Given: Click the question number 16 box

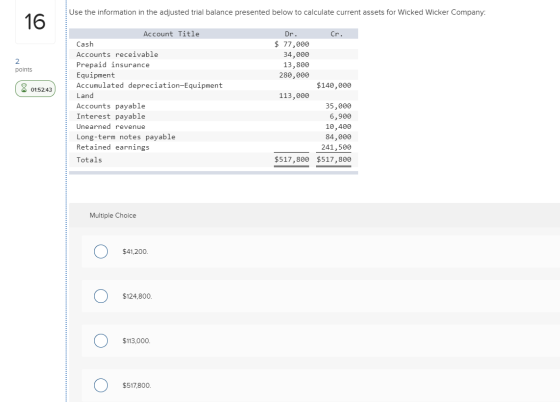Looking at the screenshot, I should click(x=35, y=21).
